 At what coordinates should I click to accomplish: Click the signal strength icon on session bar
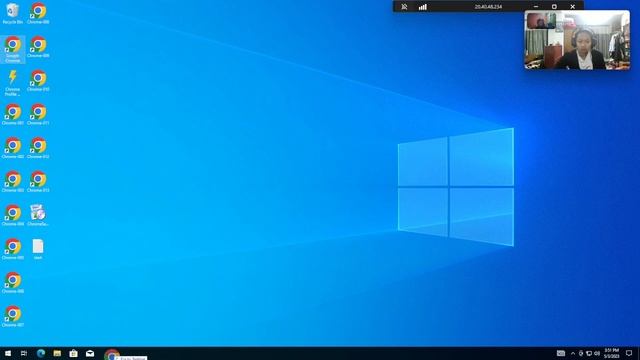pos(422,7)
